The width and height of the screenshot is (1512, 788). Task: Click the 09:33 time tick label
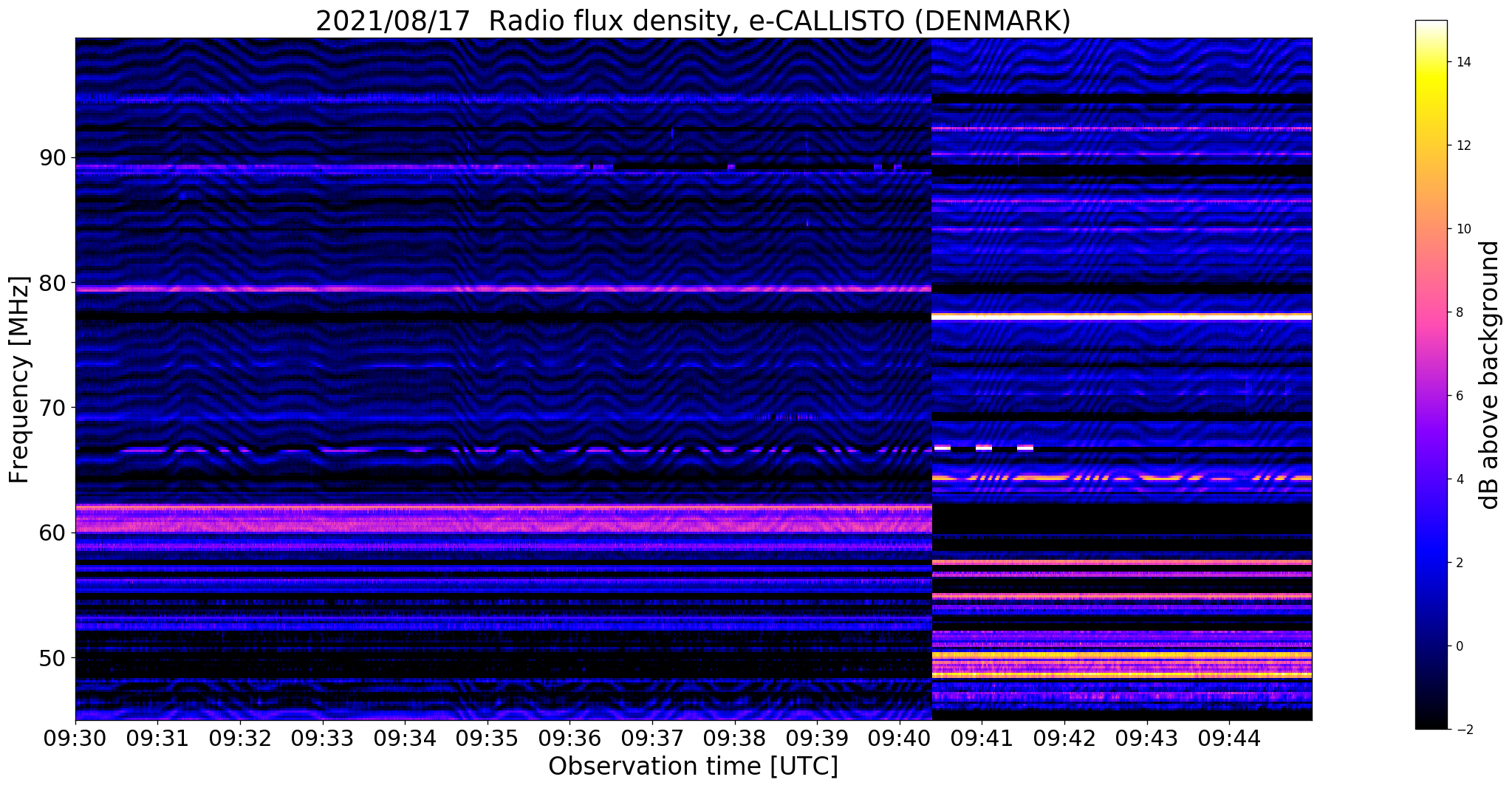pyautogui.click(x=322, y=739)
